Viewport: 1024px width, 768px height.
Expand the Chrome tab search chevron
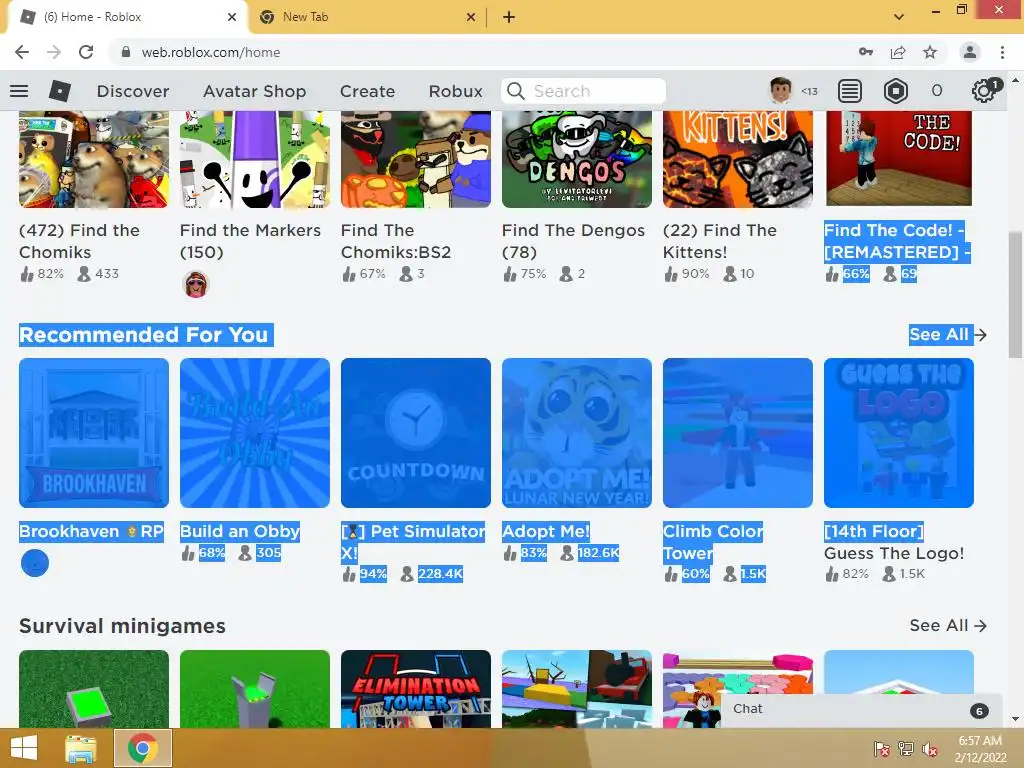click(899, 17)
